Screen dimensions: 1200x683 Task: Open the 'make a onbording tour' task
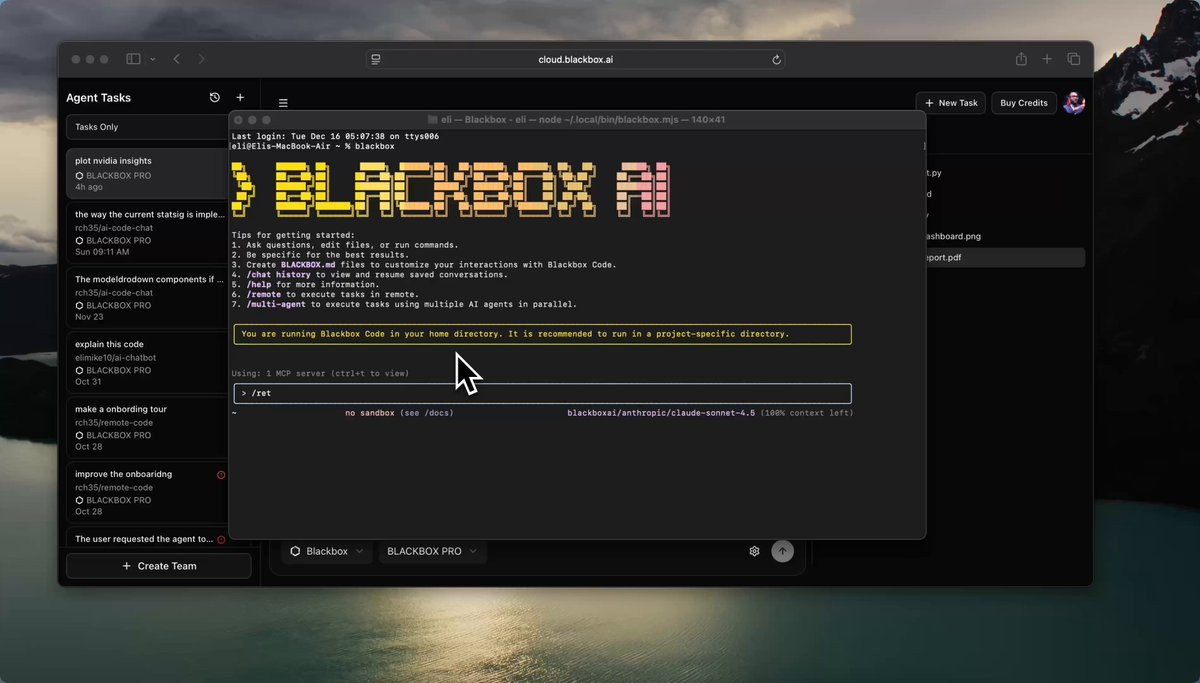(x=148, y=428)
